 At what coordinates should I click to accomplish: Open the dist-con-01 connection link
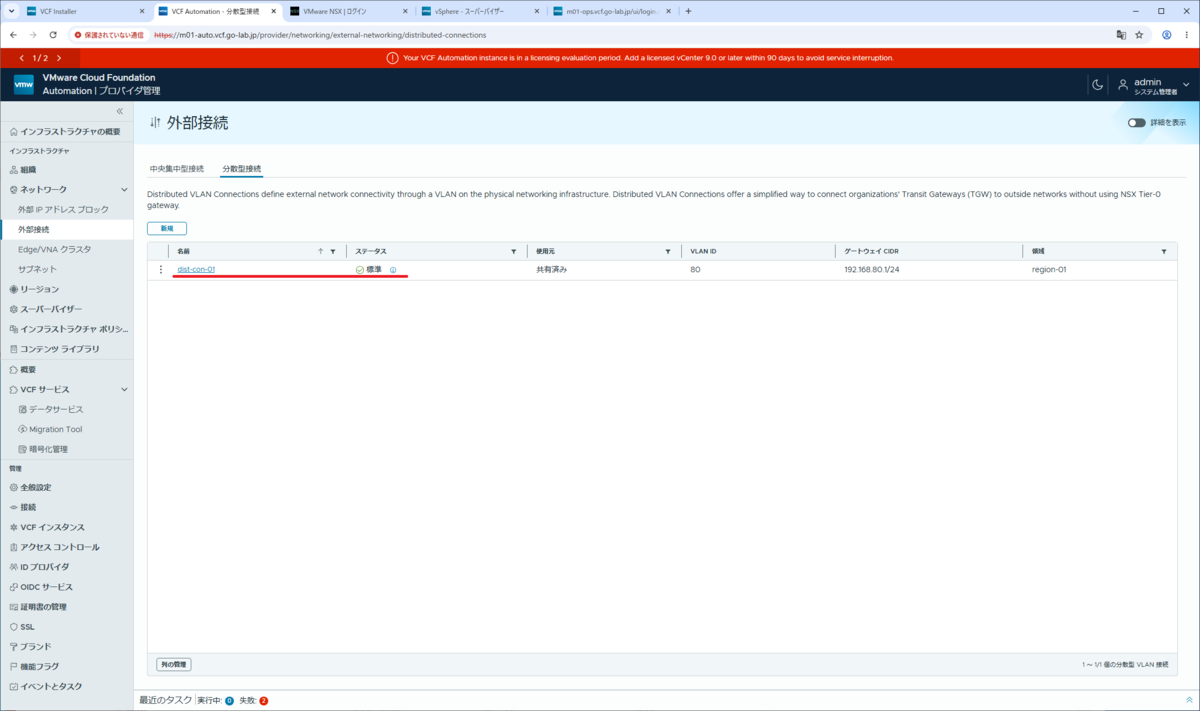pyautogui.click(x=196, y=269)
